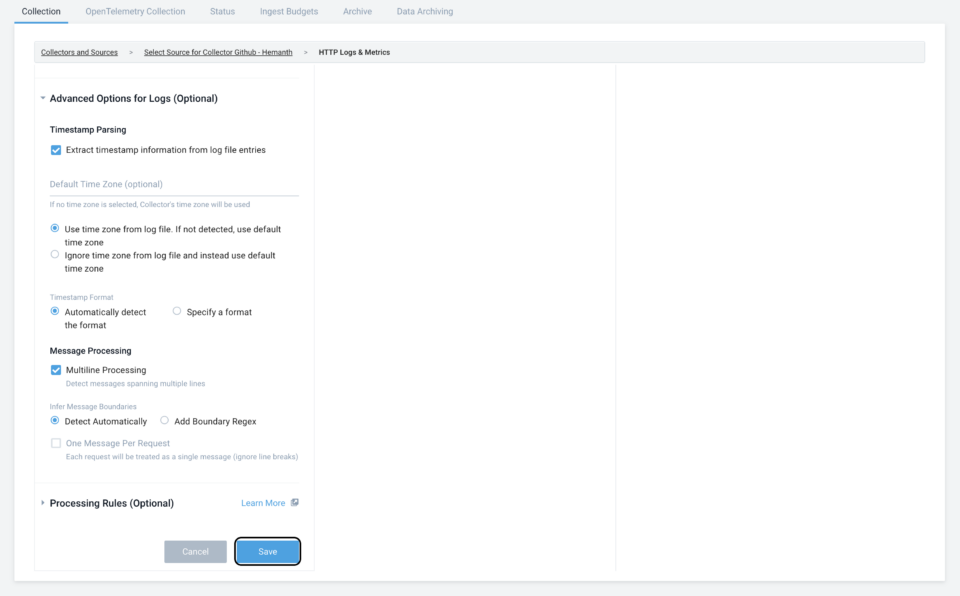This screenshot has height=596, width=960.
Task: Open the Status tab
Action: tap(221, 11)
